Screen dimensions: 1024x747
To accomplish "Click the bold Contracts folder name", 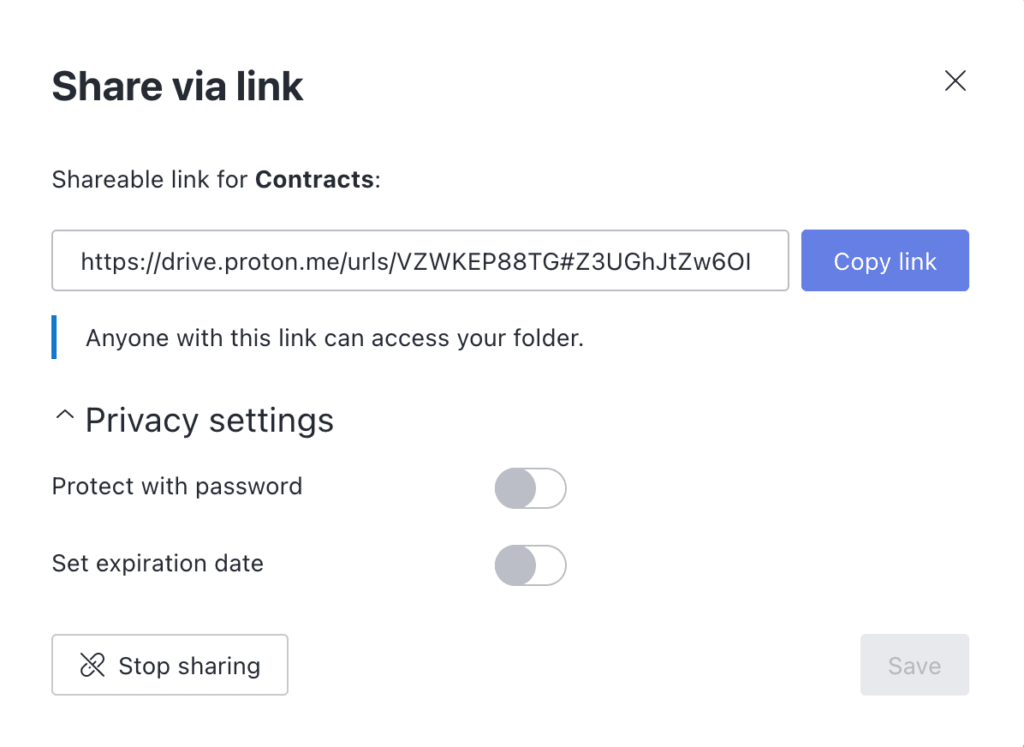I will pos(314,180).
